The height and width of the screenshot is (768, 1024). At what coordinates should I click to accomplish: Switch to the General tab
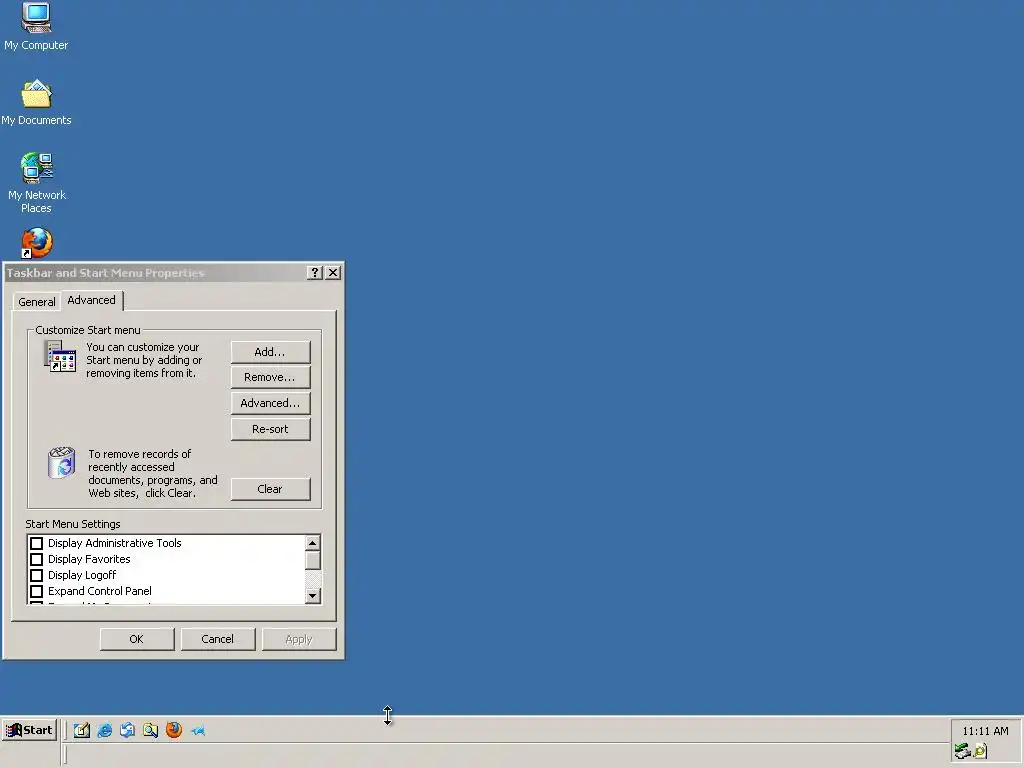[x=37, y=302]
